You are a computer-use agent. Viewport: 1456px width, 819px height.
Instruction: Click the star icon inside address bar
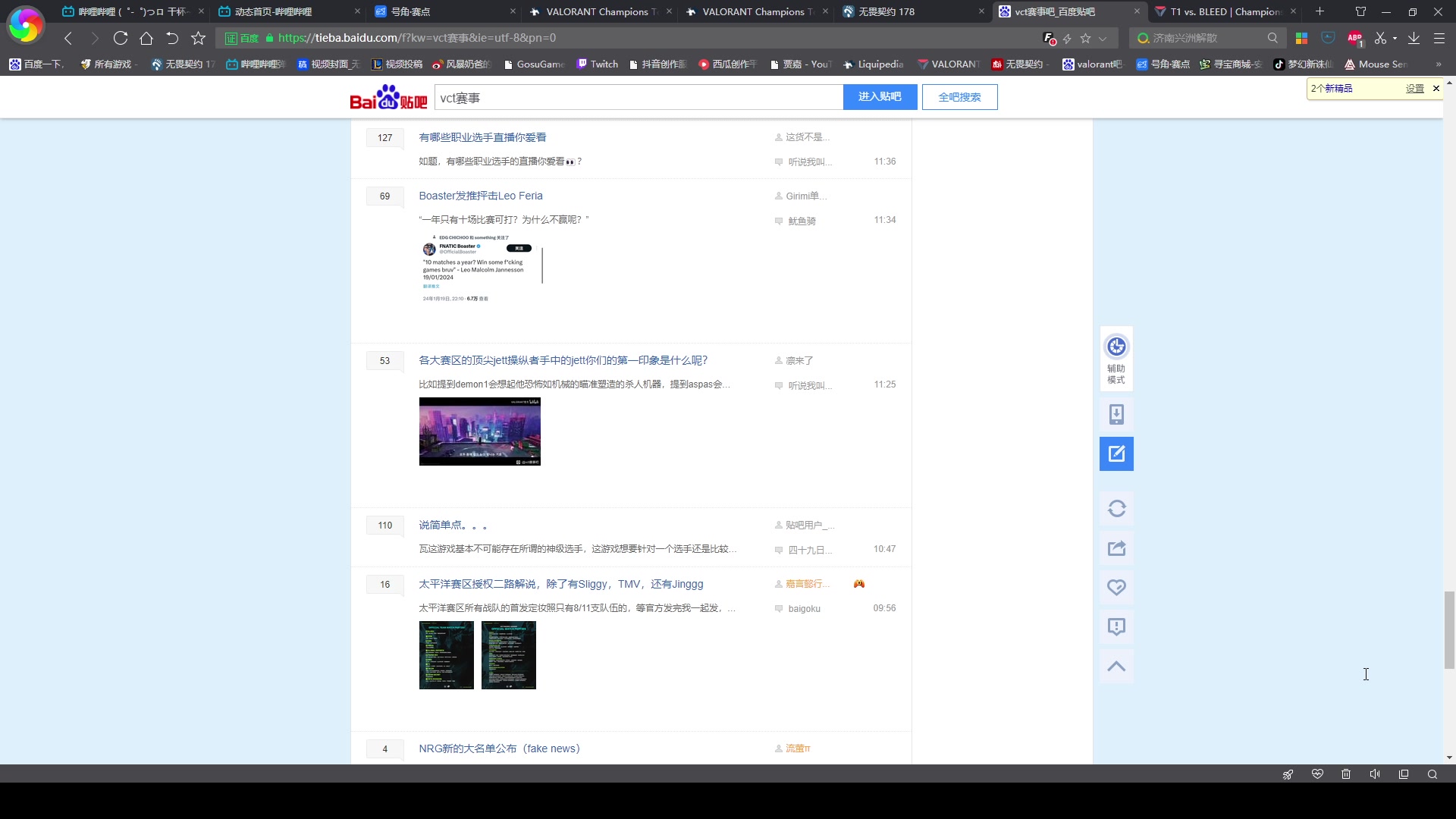click(1085, 38)
